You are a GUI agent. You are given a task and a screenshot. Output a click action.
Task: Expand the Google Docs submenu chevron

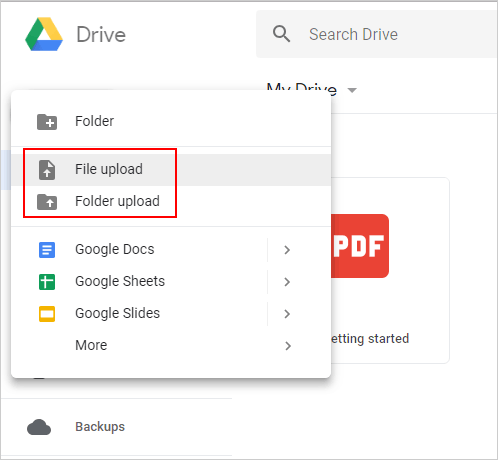pyautogui.click(x=287, y=250)
